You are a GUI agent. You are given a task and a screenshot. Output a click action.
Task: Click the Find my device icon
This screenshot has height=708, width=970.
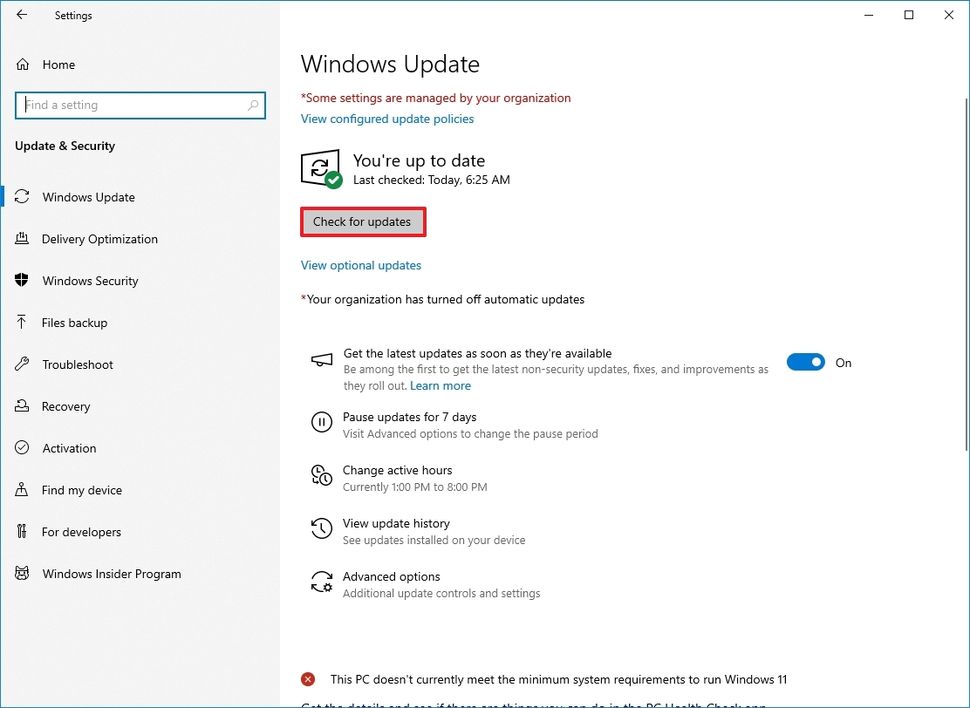click(x=23, y=490)
